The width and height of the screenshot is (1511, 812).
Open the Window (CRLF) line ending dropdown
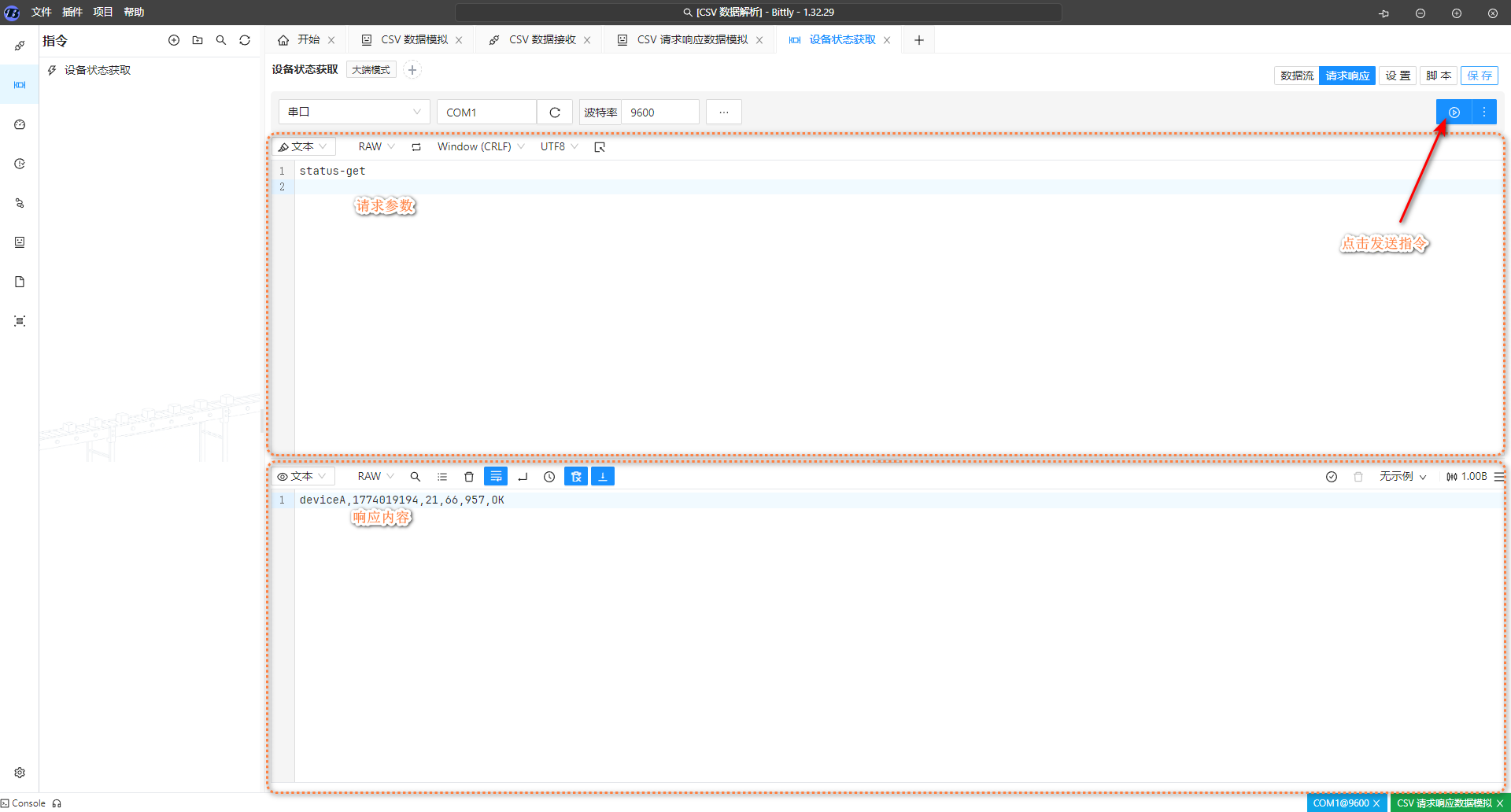[x=480, y=147]
